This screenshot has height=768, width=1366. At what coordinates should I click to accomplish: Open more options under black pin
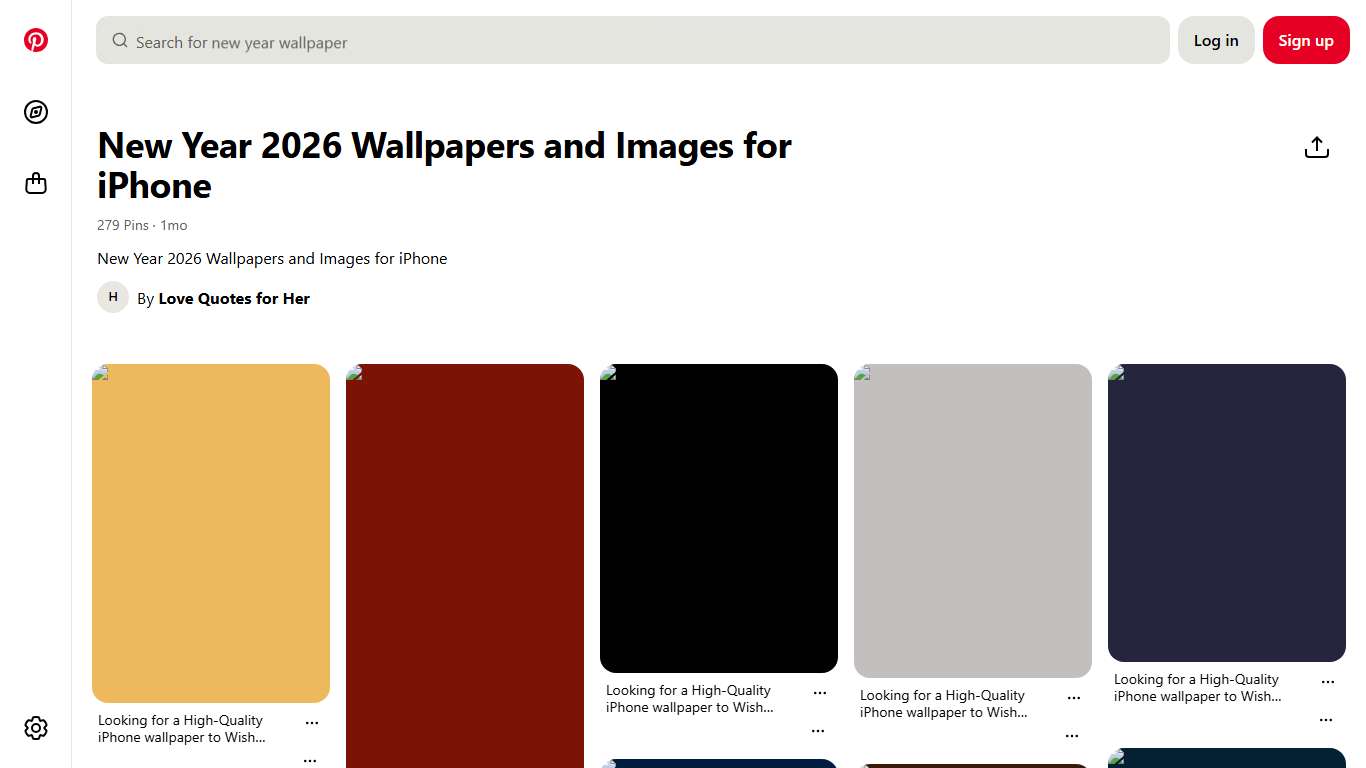(x=820, y=693)
